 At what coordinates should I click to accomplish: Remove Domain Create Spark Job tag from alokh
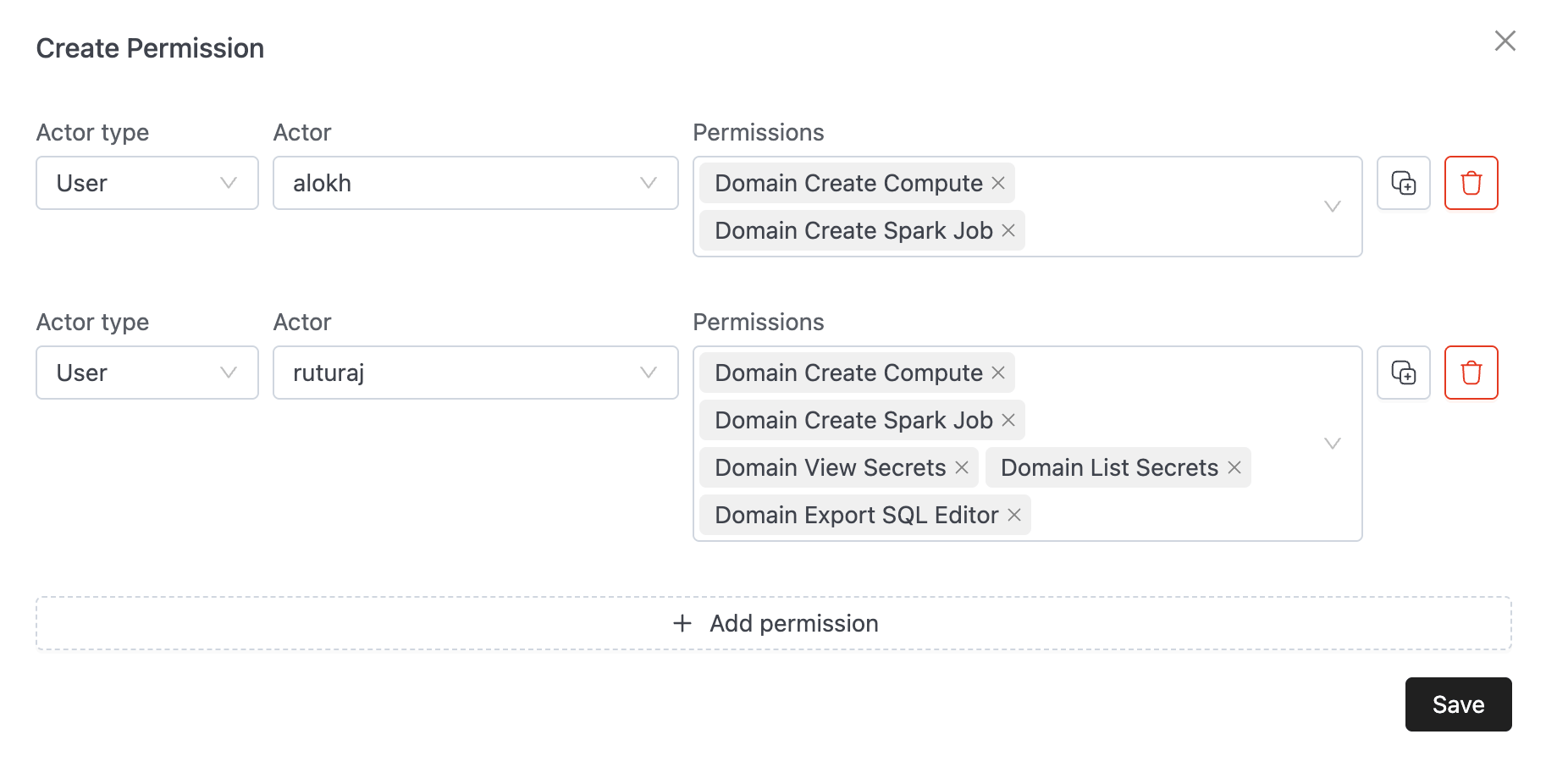click(1008, 230)
